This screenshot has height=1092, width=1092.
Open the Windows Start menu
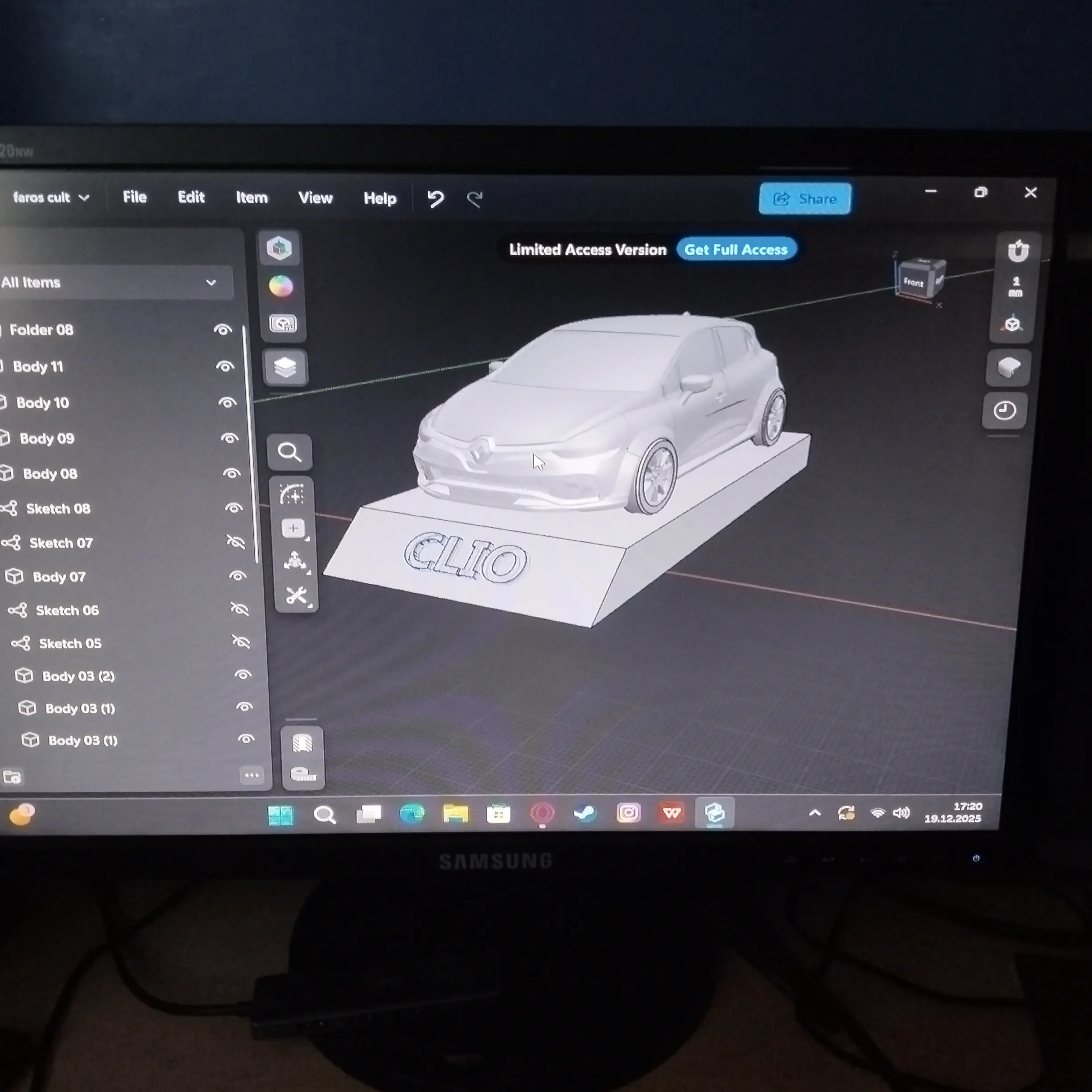[280, 815]
